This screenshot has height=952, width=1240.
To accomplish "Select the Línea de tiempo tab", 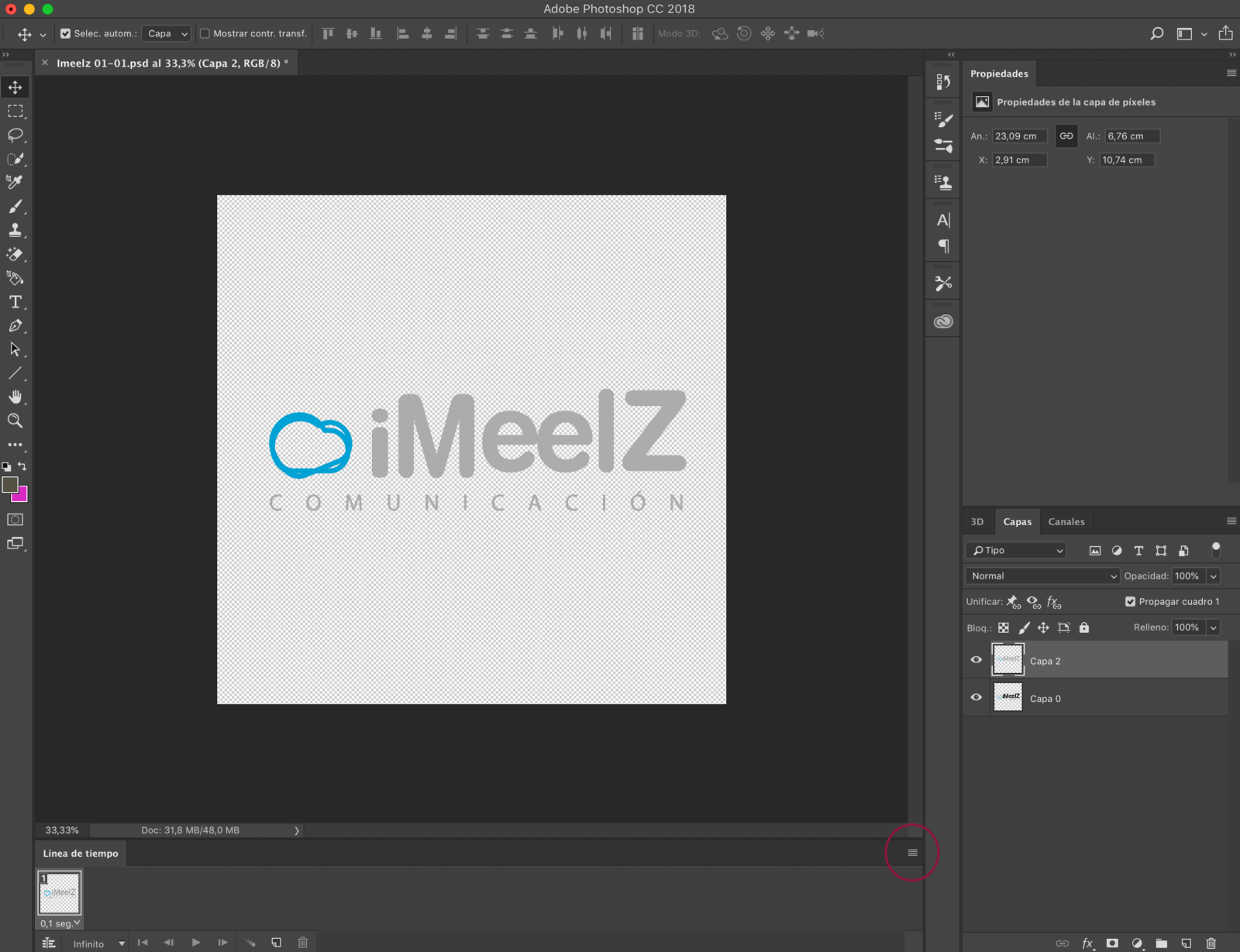I will coord(81,853).
